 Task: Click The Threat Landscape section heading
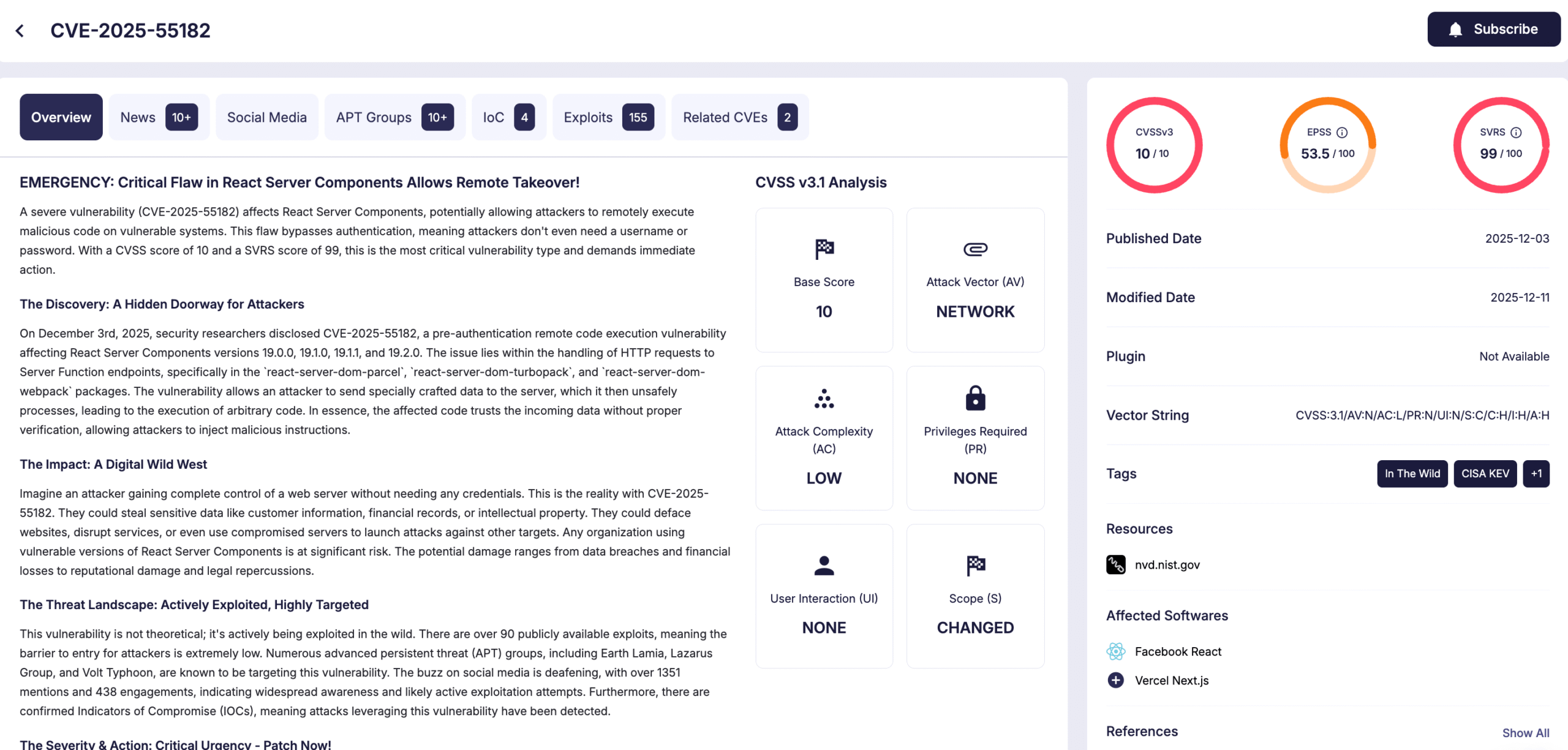[x=194, y=605]
